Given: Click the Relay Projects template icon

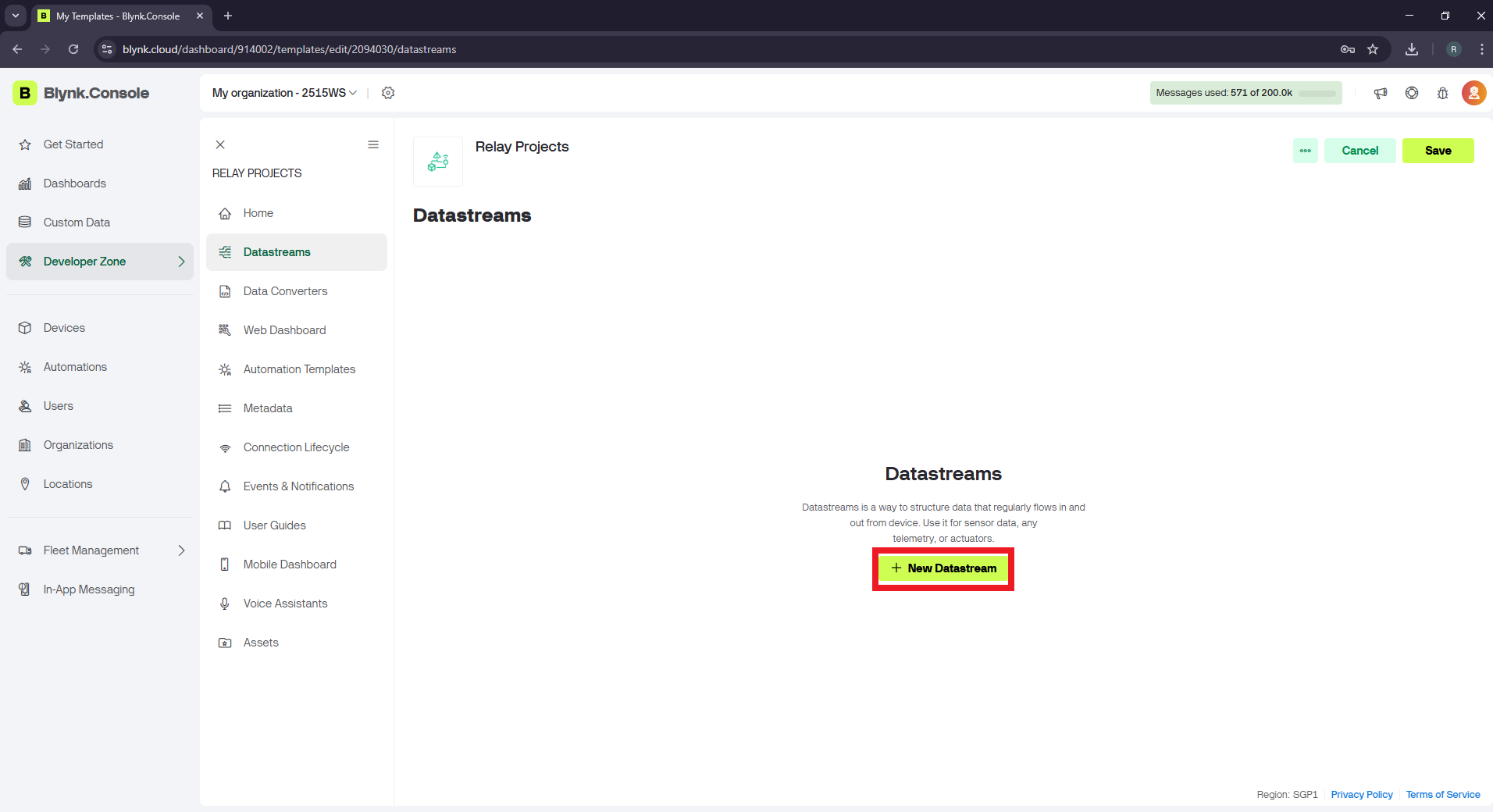Looking at the screenshot, I should (x=438, y=162).
